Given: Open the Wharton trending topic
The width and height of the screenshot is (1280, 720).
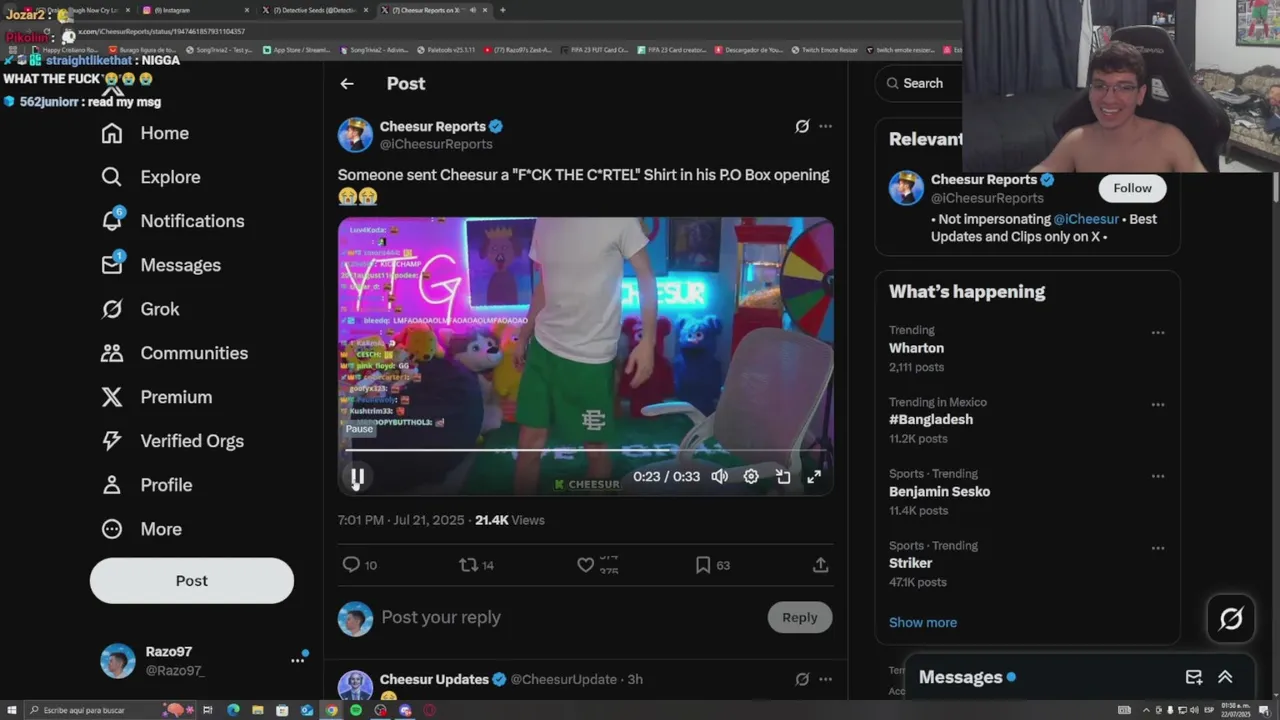Looking at the screenshot, I should point(916,348).
